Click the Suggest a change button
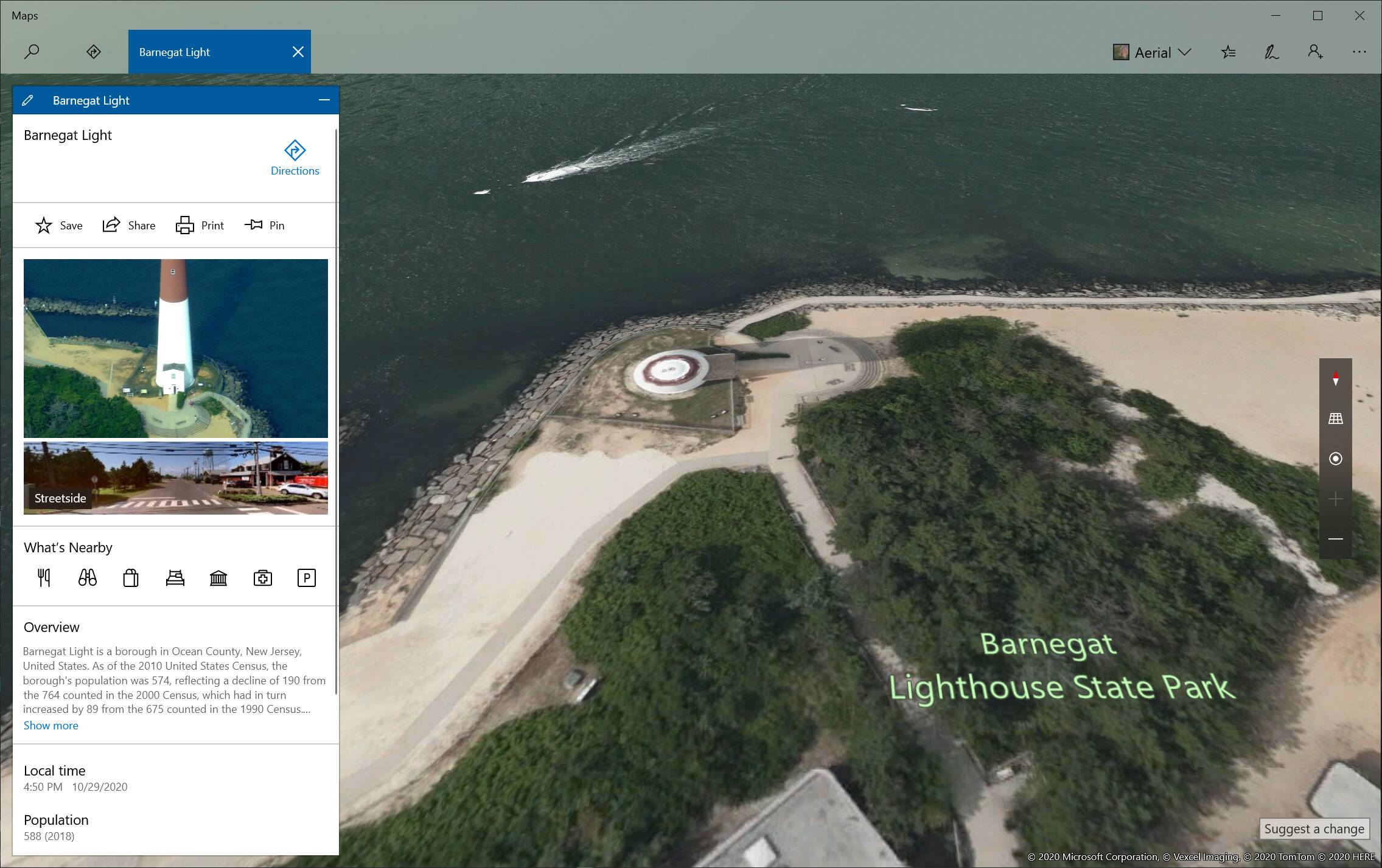The image size is (1382, 868). tap(1314, 828)
